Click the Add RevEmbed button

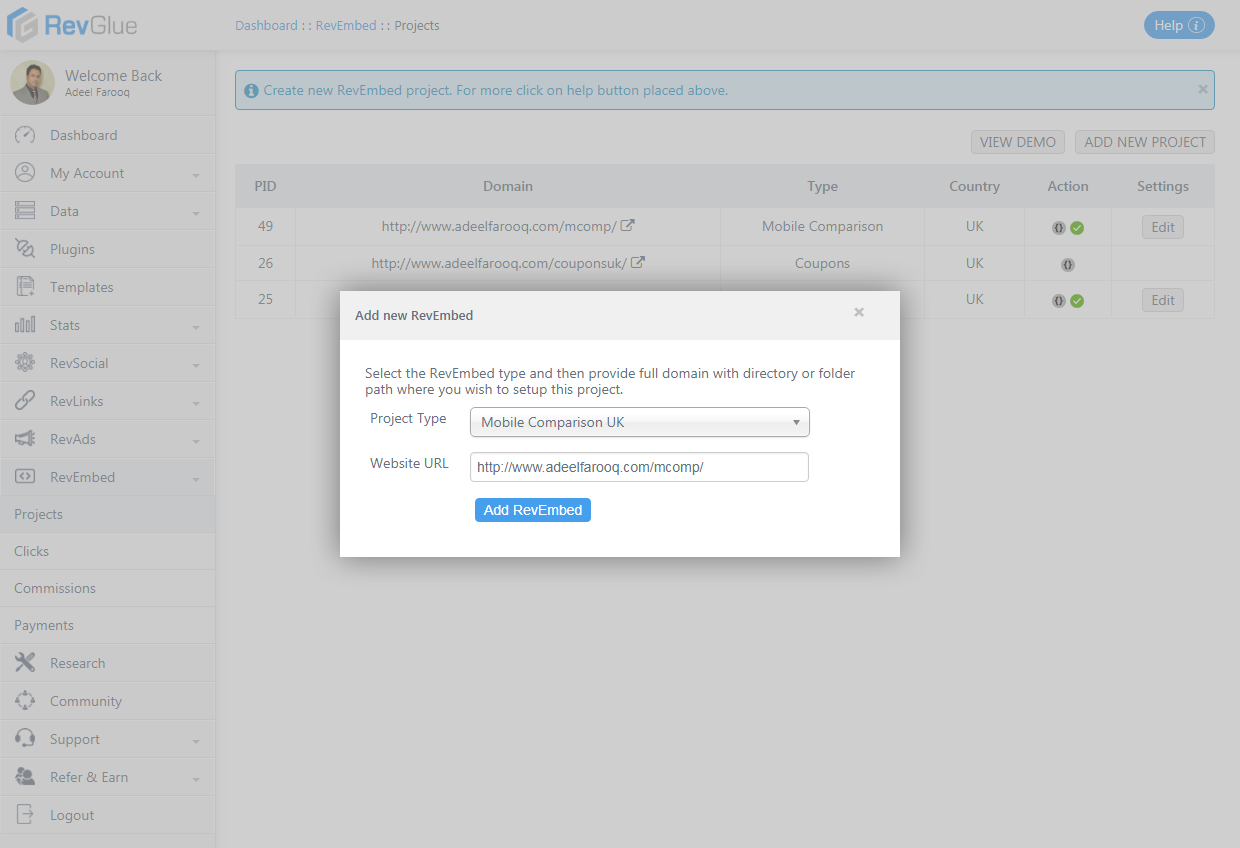533,510
